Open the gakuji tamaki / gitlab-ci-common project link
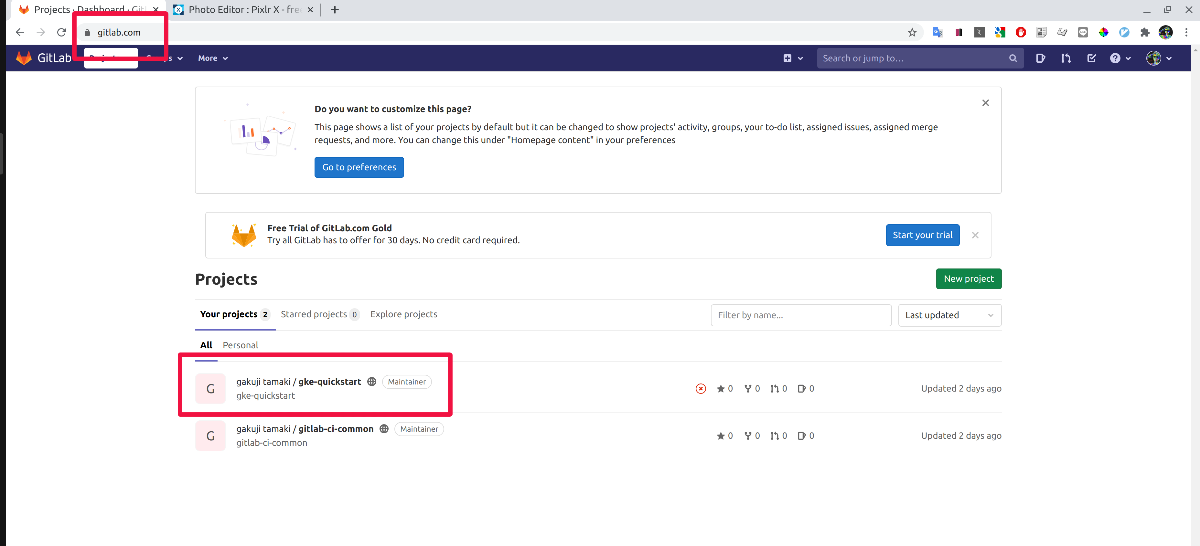 (x=305, y=429)
